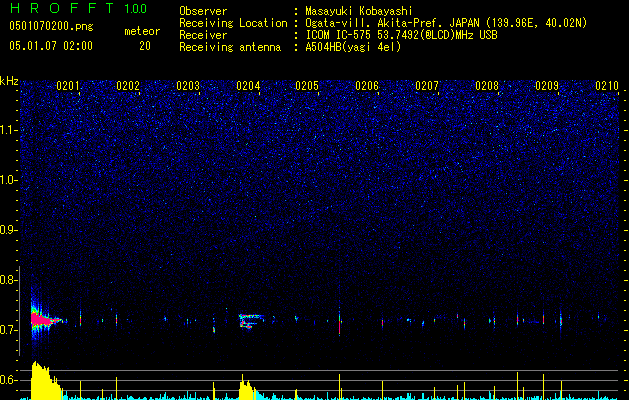Click the 0.7 kHz frequency label

(x=9, y=330)
